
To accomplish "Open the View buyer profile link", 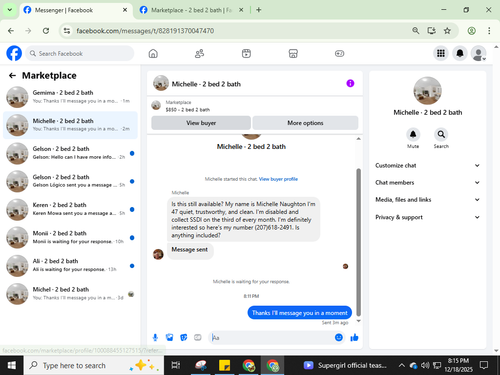I will (278, 179).
